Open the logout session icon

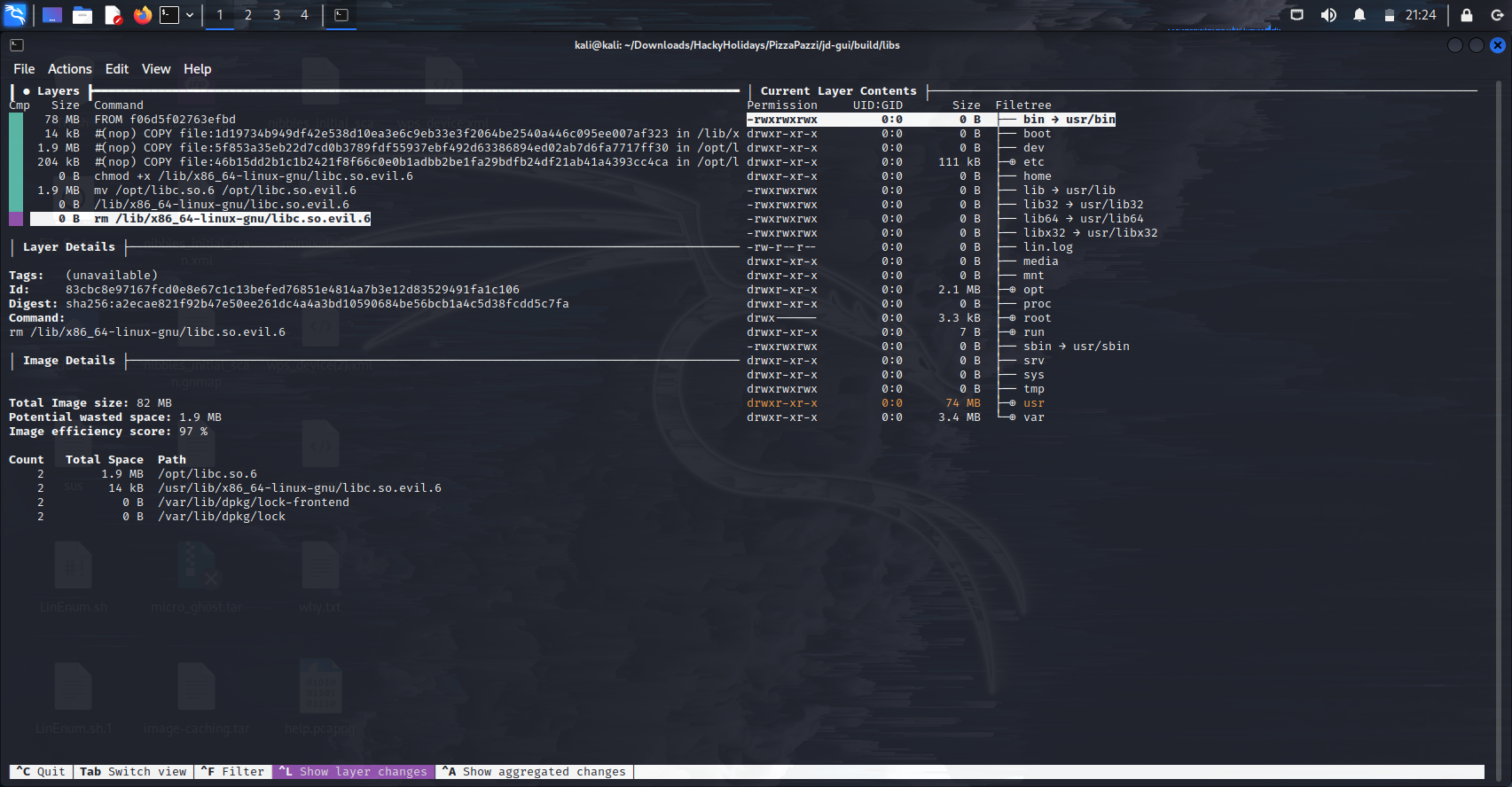[1497, 15]
